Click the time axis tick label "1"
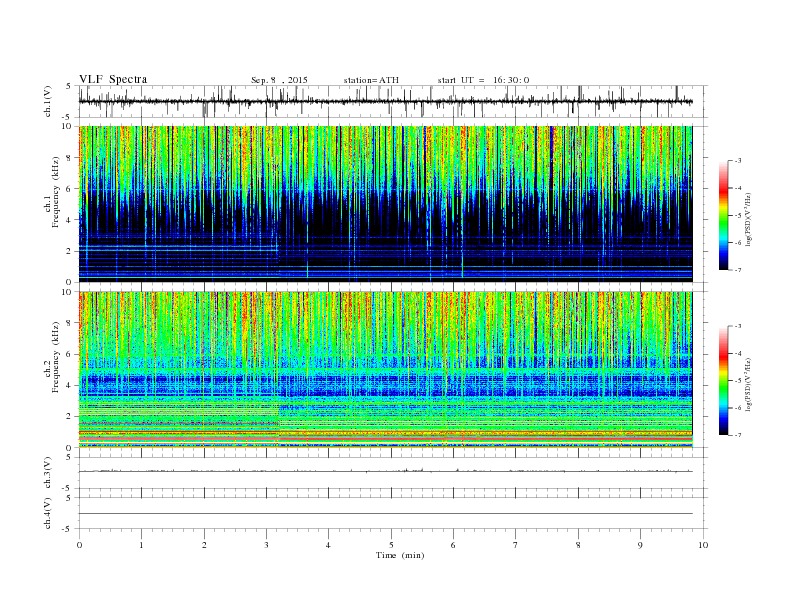The height and width of the screenshot is (612, 792). click(141, 545)
